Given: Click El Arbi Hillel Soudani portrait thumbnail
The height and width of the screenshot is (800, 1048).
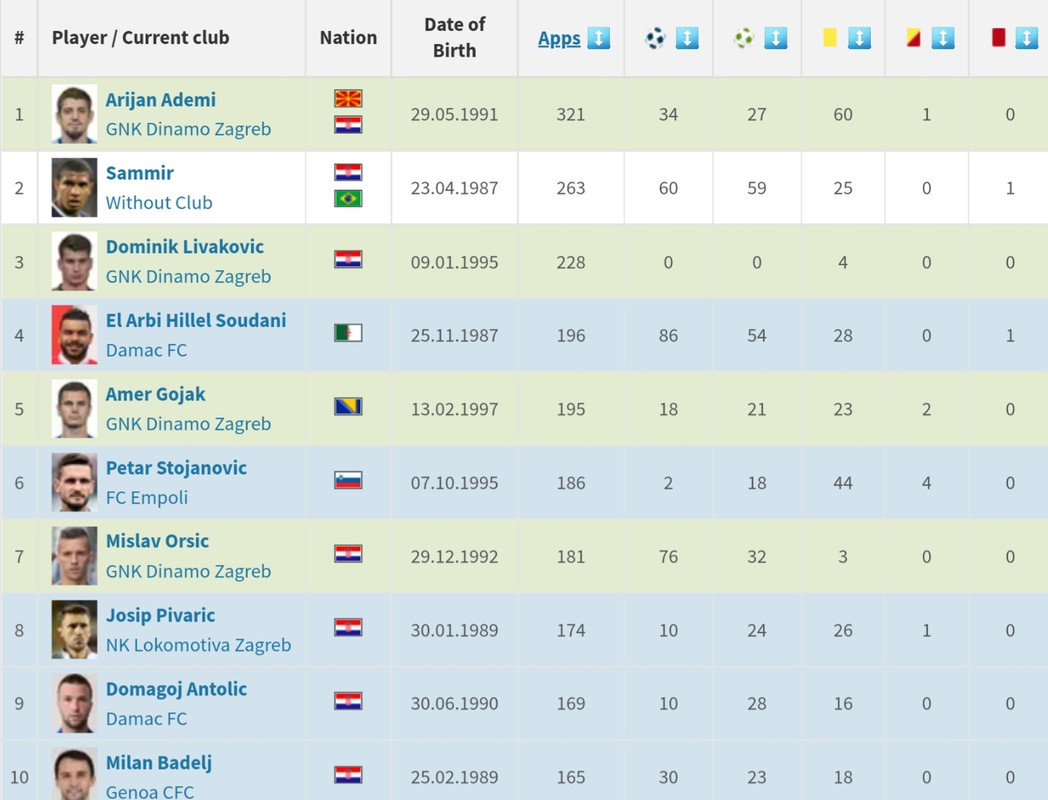Looking at the screenshot, I should click(x=74, y=335).
